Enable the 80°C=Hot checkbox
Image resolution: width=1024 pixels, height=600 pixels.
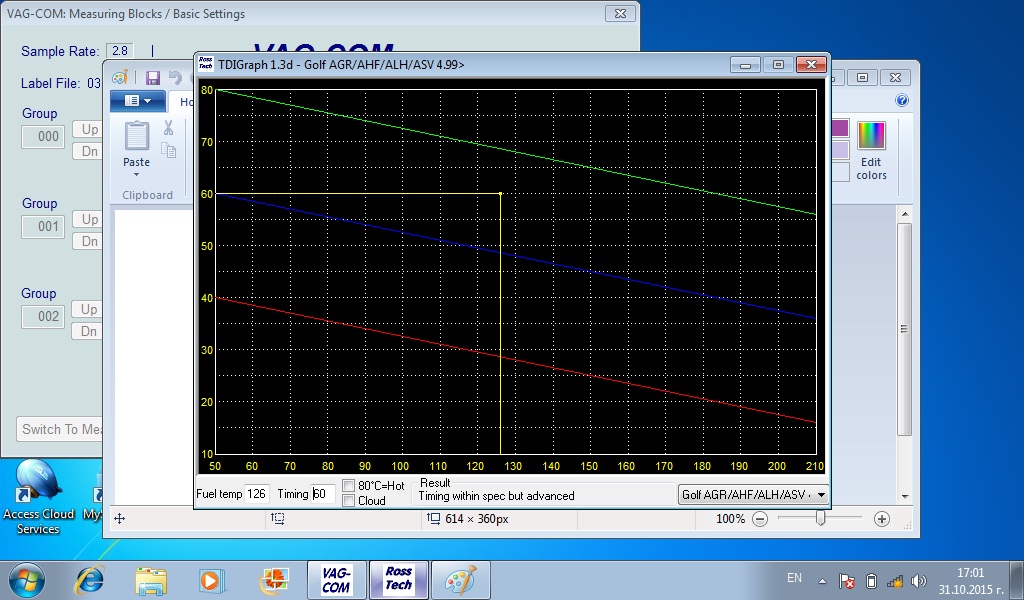coord(348,486)
